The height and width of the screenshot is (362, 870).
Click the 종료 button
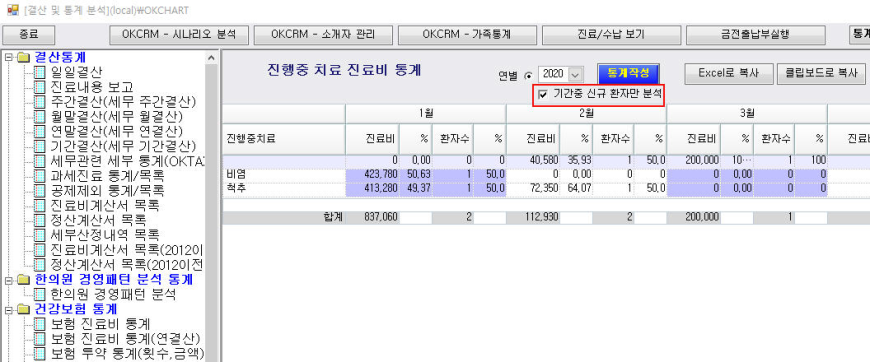click(29, 34)
